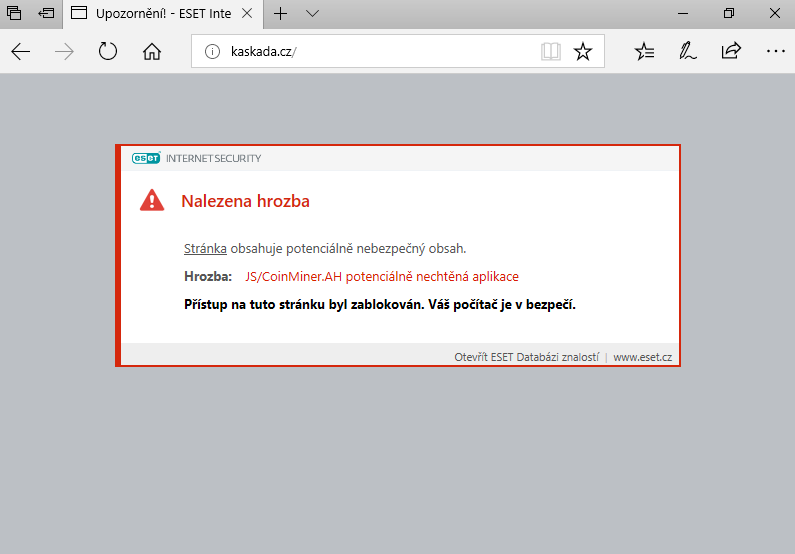
Task: Open the Otevřít ESET Databázi znalostí link
Action: [x=526, y=357]
